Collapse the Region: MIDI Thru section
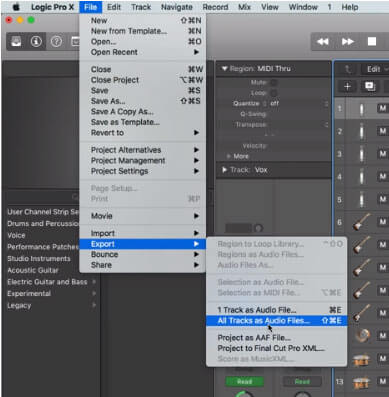The height and width of the screenshot is (397, 389). pos(224,69)
